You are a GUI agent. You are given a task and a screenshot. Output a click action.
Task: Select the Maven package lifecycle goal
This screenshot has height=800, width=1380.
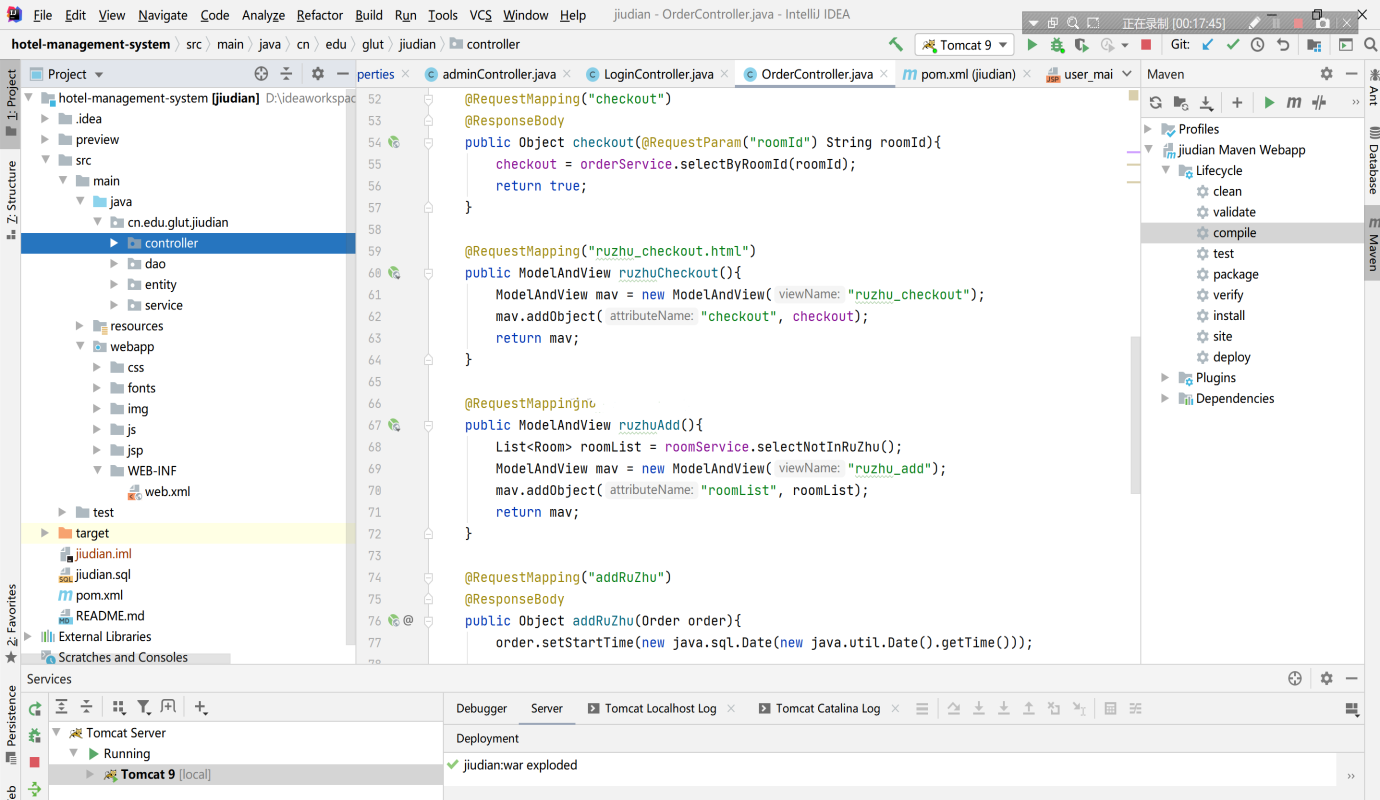[x=1235, y=274]
